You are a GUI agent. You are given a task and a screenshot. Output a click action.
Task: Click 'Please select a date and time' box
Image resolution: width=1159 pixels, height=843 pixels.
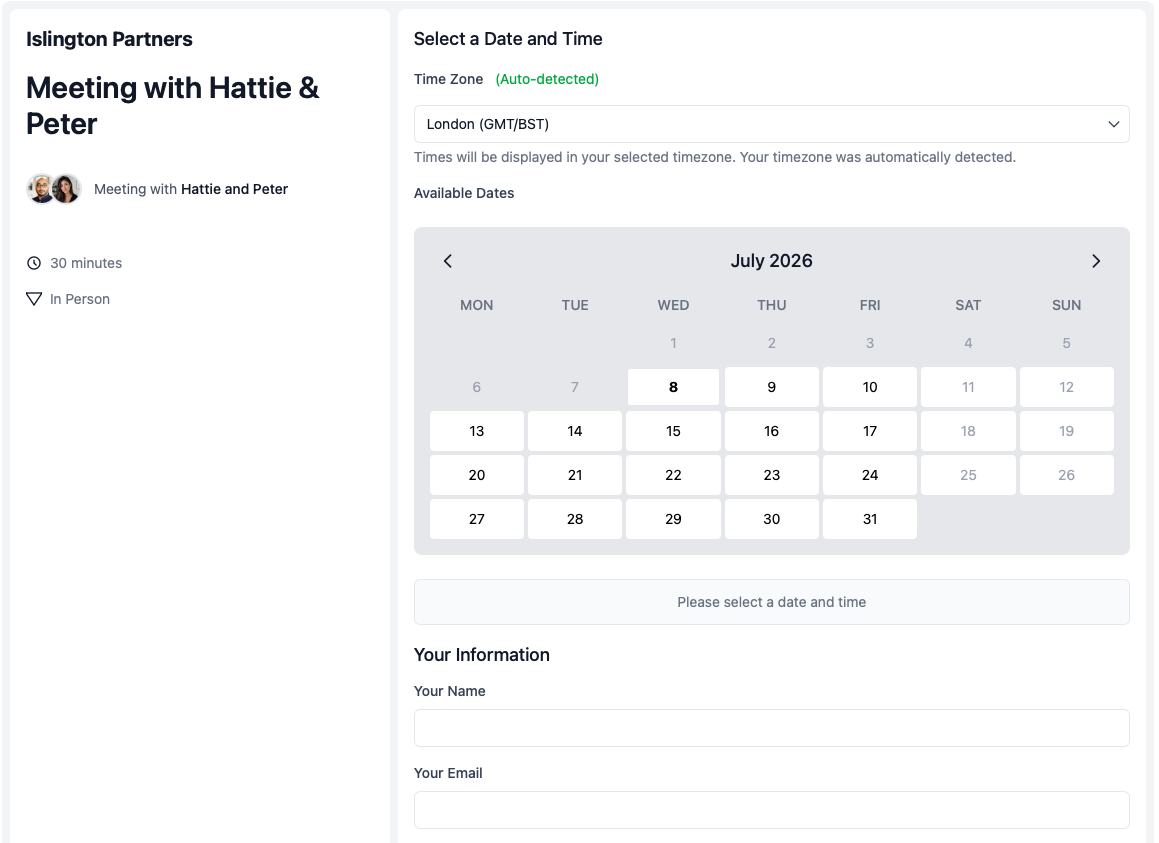tap(772, 602)
